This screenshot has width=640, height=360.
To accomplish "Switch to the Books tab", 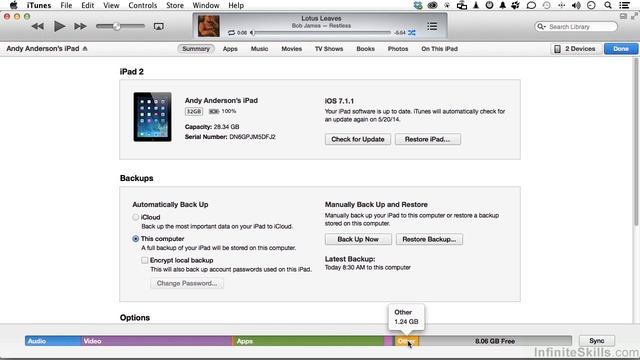I will [x=365, y=49].
